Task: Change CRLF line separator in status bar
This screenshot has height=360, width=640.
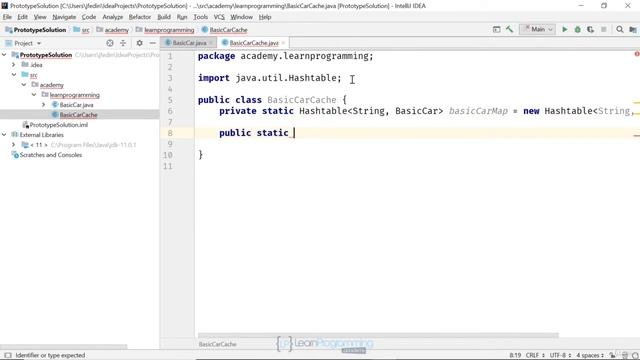Action: pos(535,355)
